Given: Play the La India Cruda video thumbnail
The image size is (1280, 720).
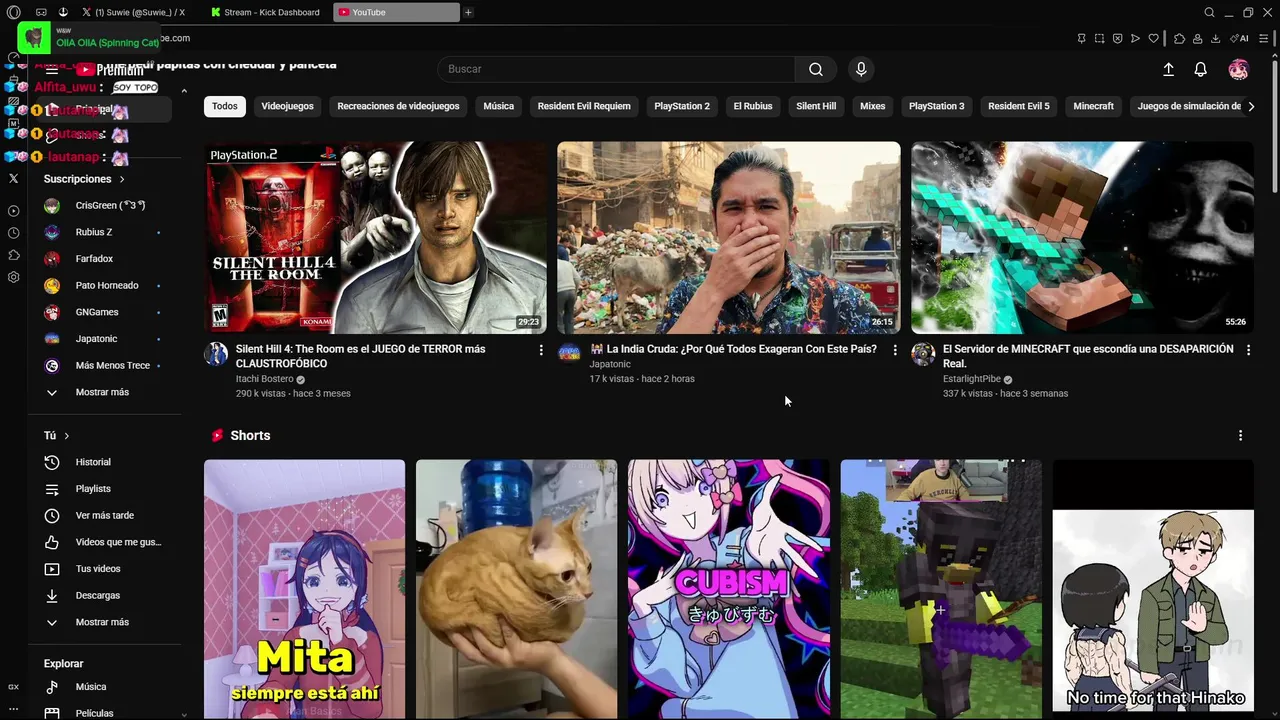Looking at the screenshot, I should coord(729,237).
